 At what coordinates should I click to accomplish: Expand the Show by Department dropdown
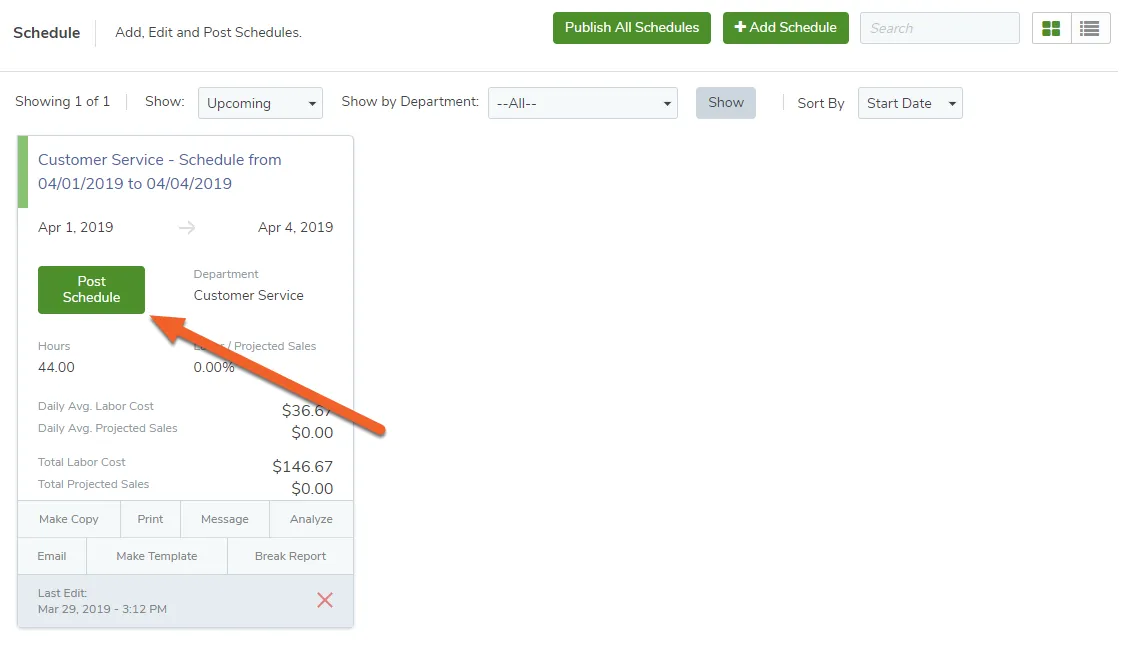click(x=583, y=103)
